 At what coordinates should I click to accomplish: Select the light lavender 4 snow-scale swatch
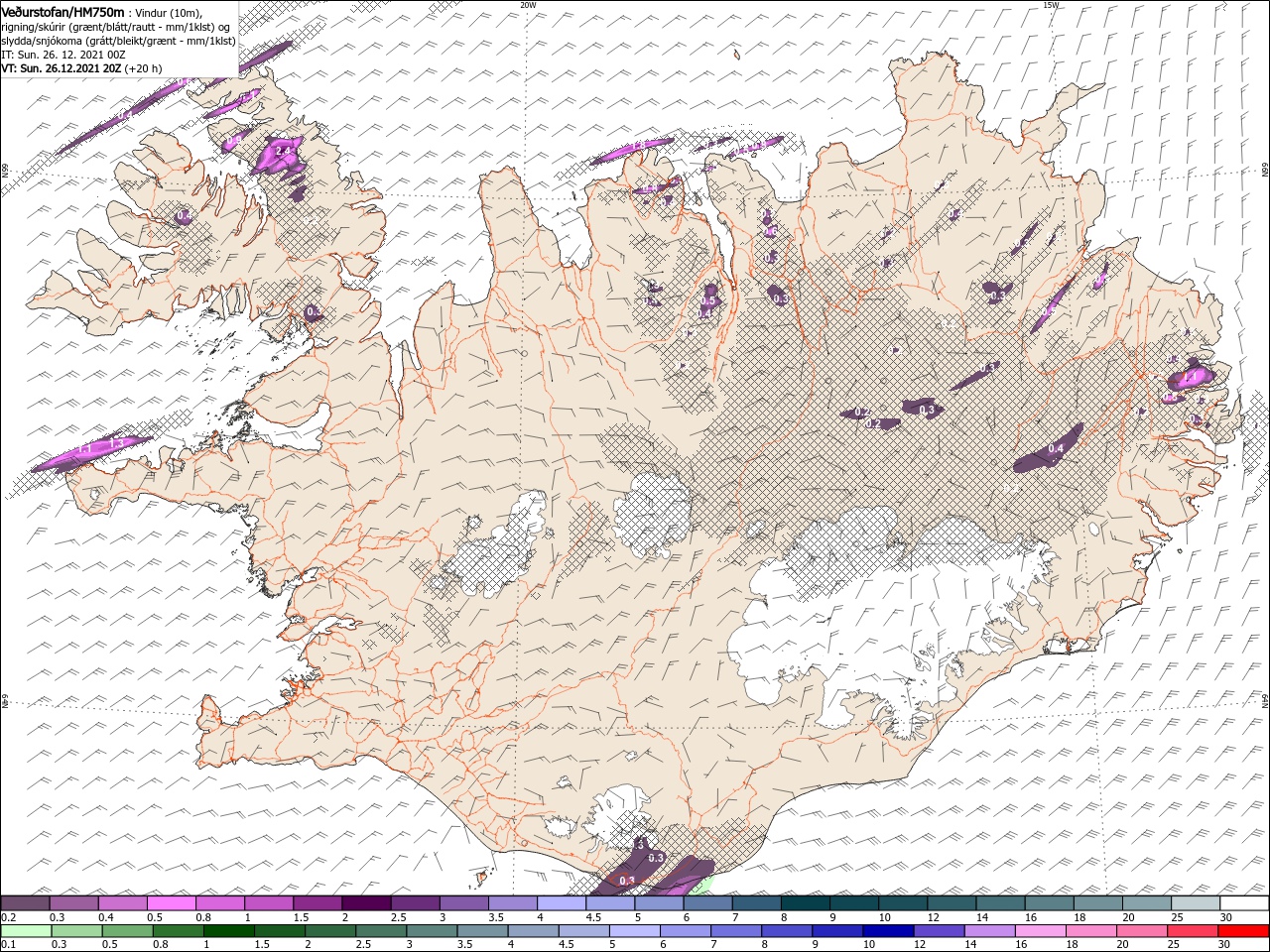pyautogui.click(x=561, y=903)
